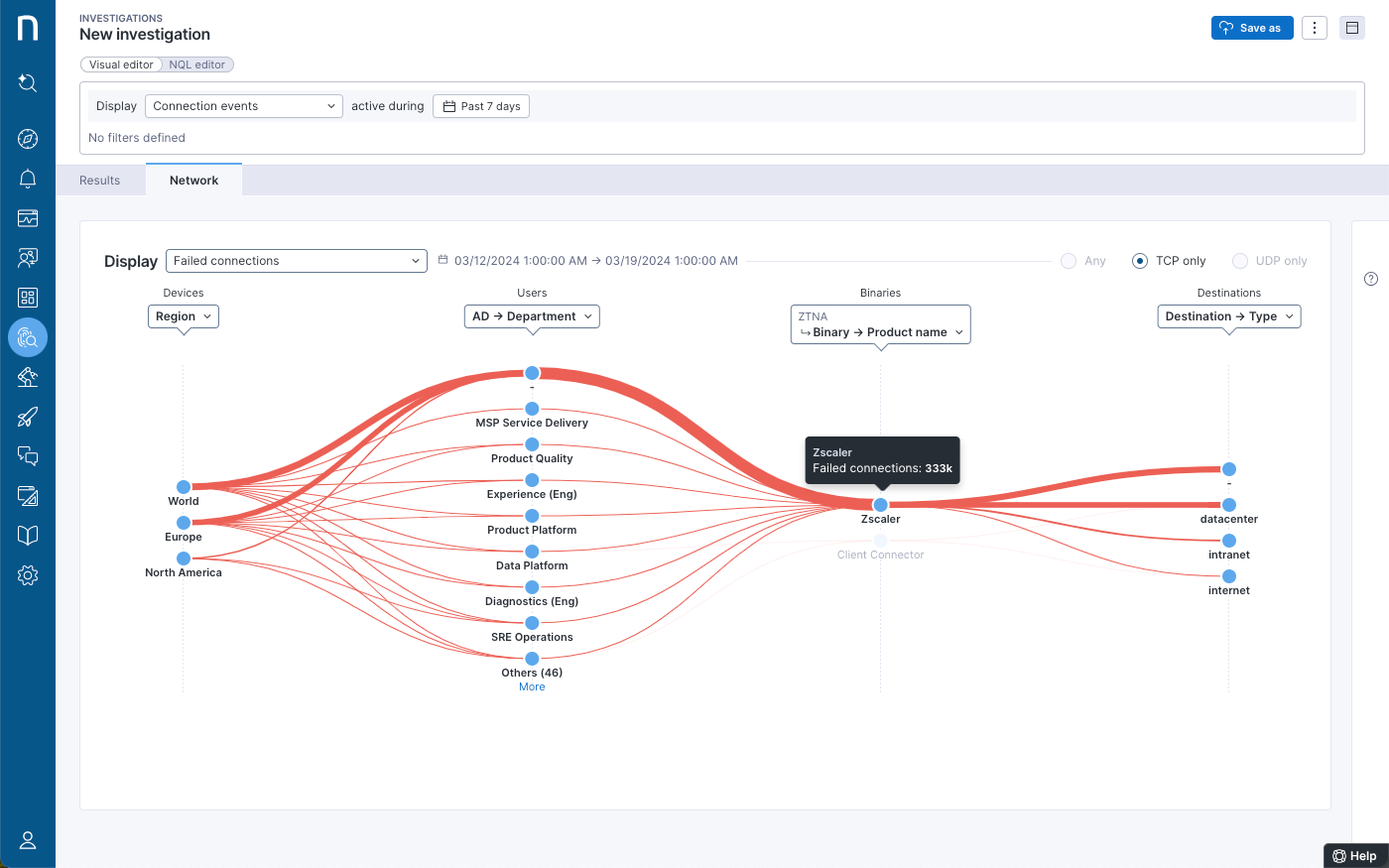Select the UDP only radio button
The image size is (1389, 868).
point(1239,260)
